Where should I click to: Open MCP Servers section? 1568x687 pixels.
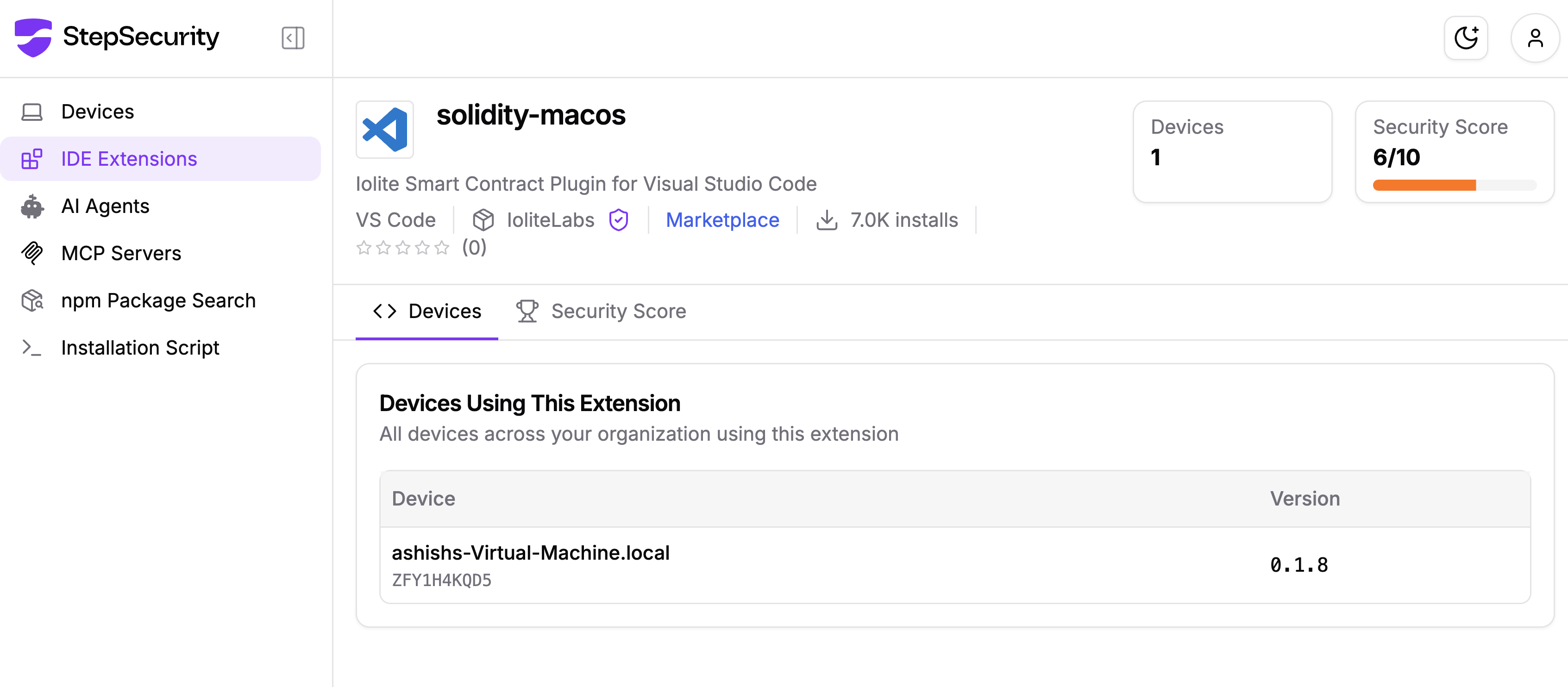(x=121, y=253)
